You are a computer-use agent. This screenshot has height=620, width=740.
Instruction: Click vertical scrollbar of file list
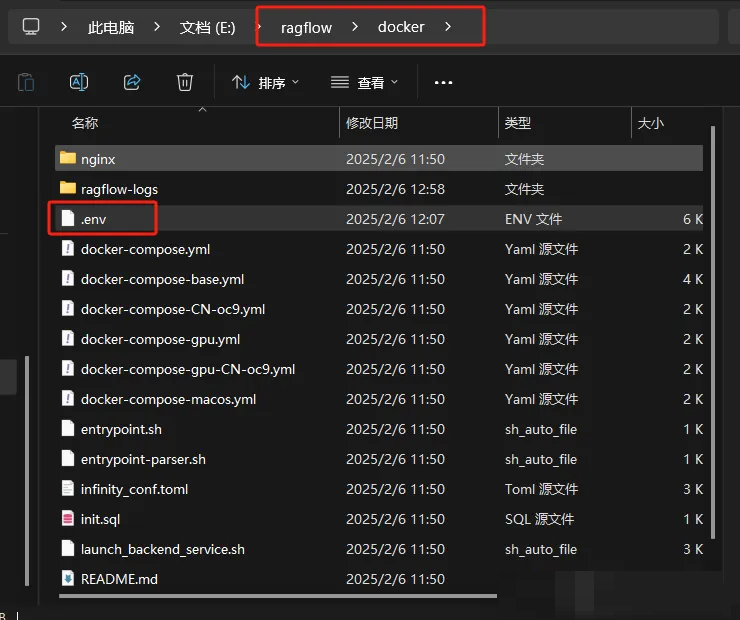(713, 332)
